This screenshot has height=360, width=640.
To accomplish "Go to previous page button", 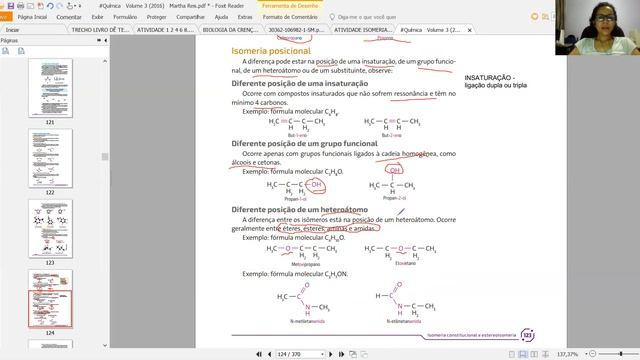I will pyautogui.click(x=269, y=354).
